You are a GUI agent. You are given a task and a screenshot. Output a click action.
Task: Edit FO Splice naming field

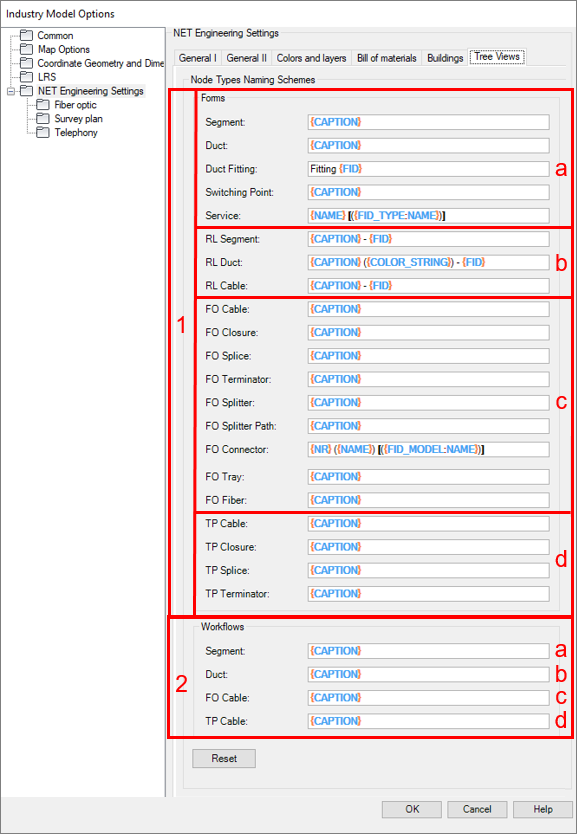point(428,356)
